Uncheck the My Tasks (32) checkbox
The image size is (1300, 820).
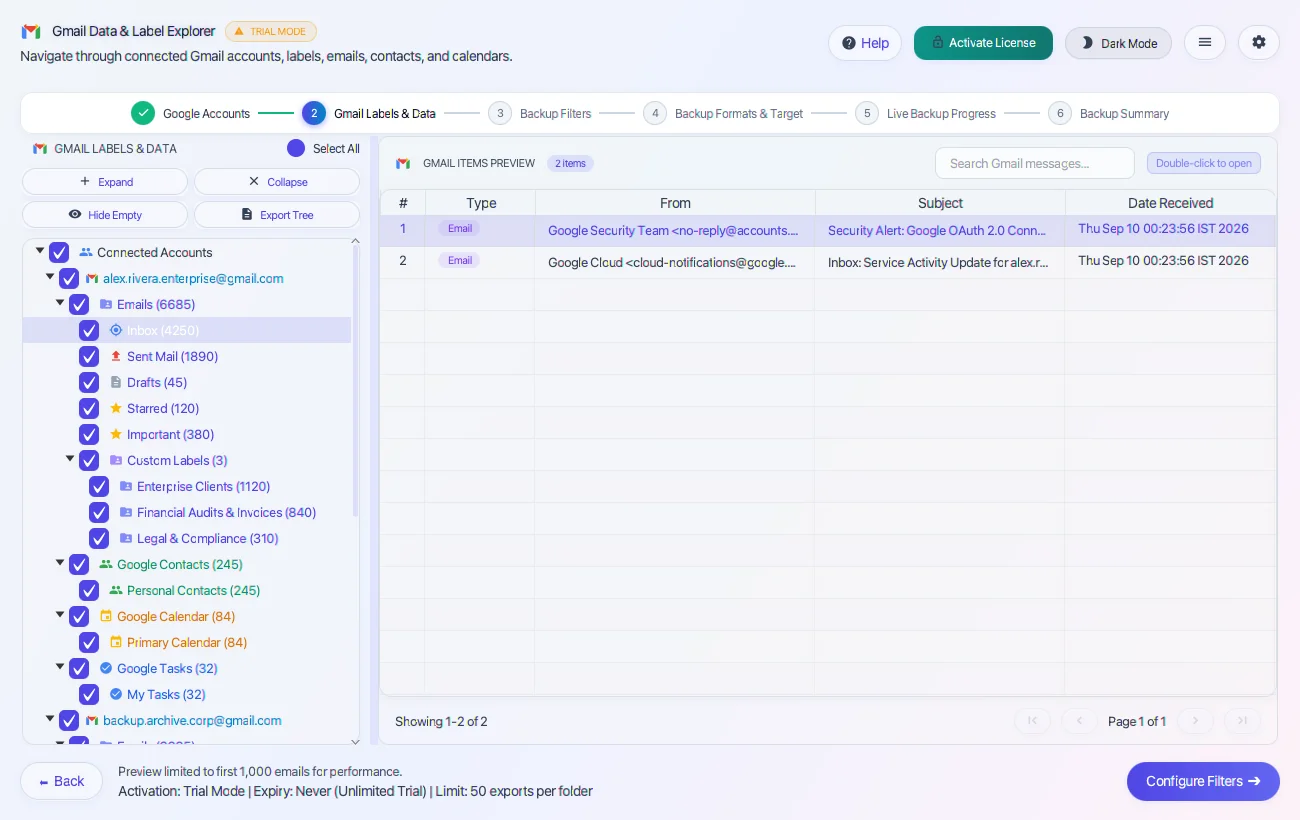coord(89,694)
